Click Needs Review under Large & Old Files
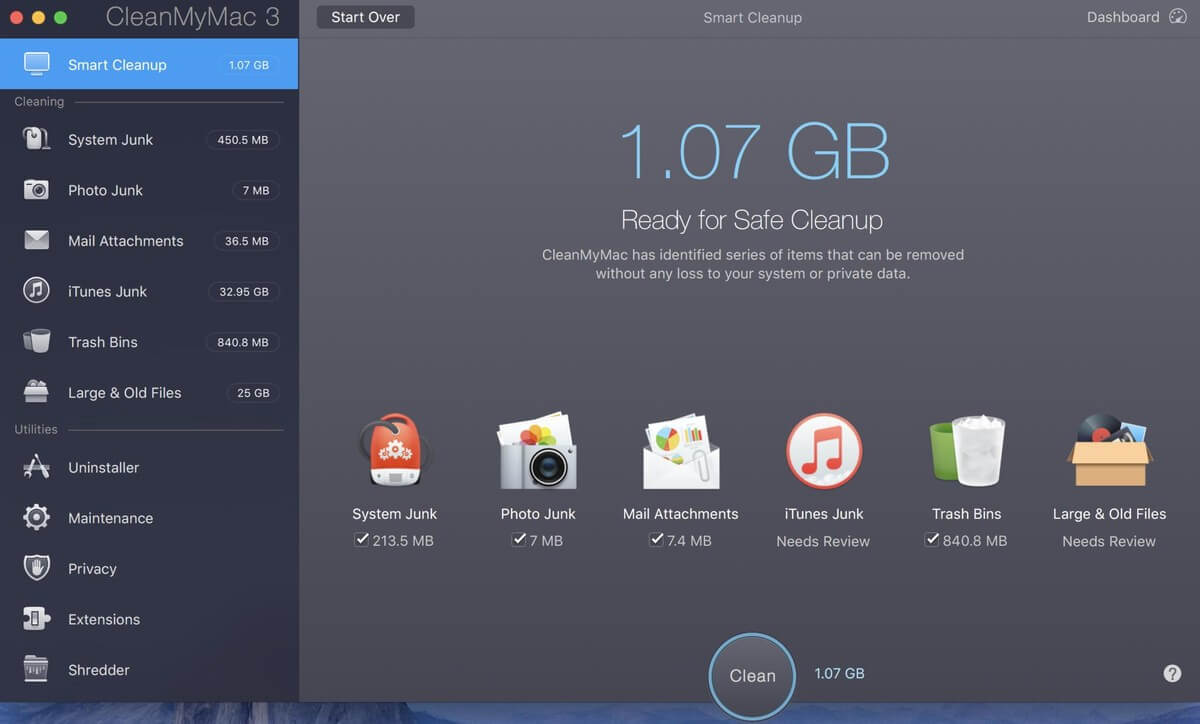Image resolution: width=1200 pixels, height=724 pixels. 1109,541
